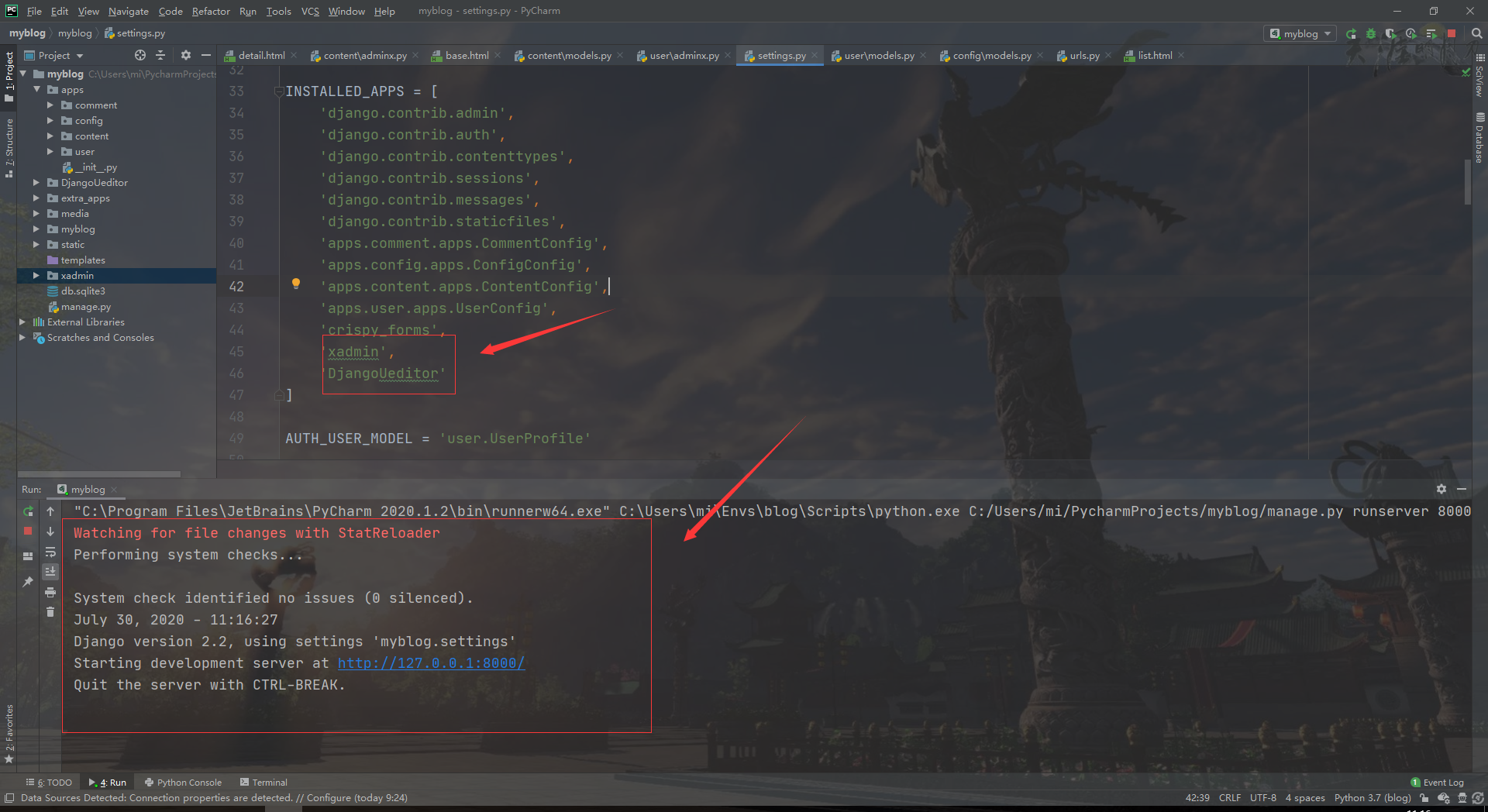Screen dimensions: 1488x812
Task: Open the VCS menu
Action: click(310, 11)
